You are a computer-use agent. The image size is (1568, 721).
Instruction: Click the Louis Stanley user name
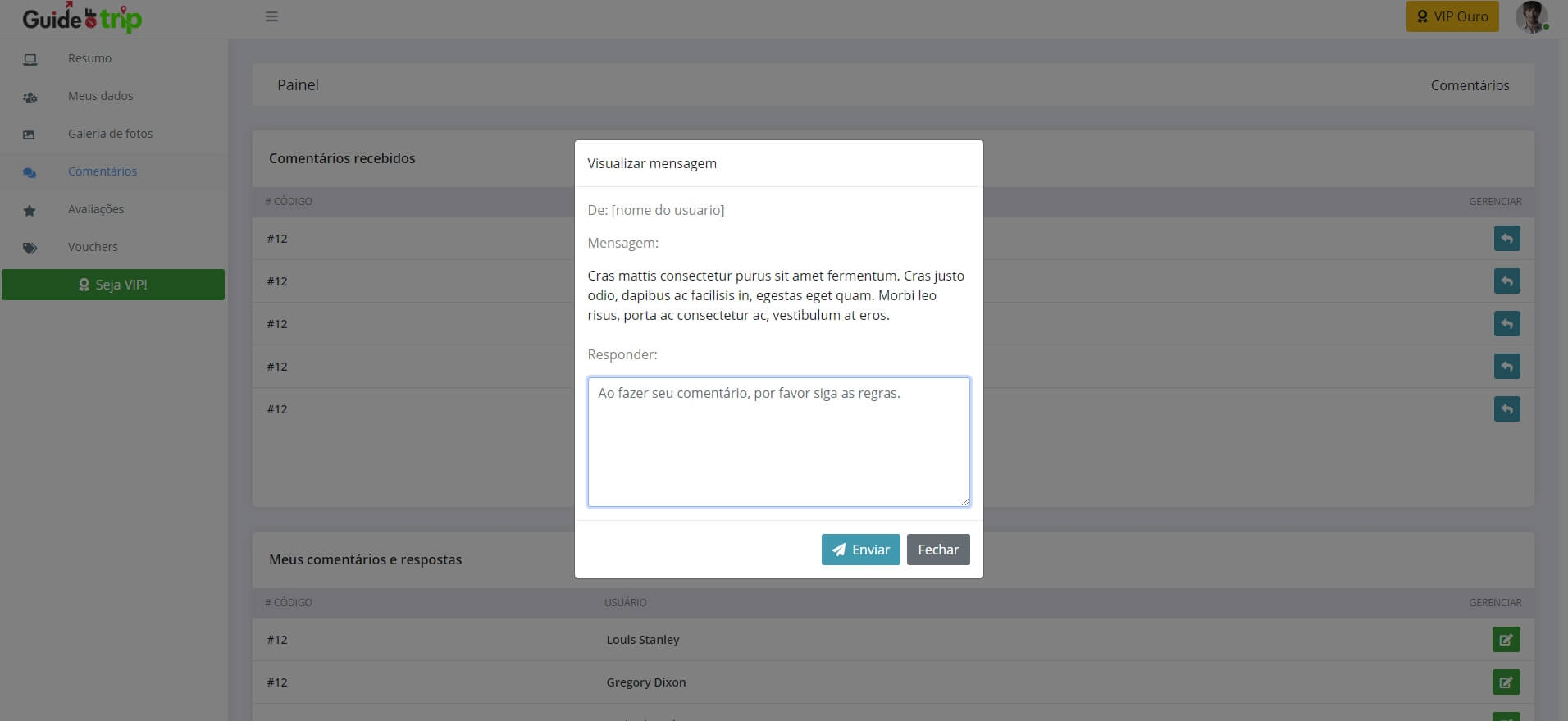[643, 640]
